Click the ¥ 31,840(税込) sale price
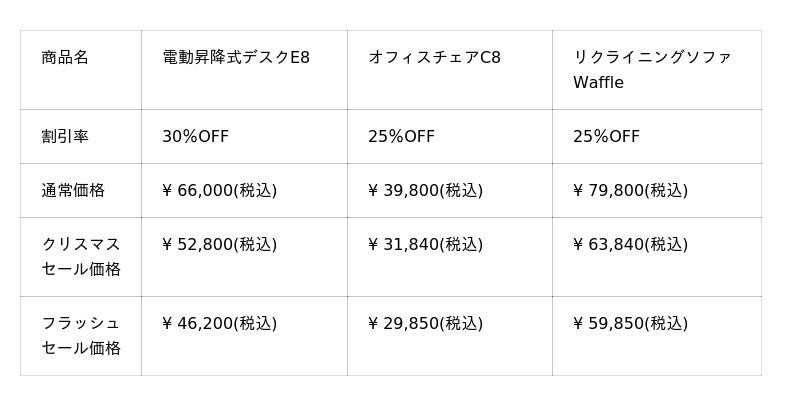Image resolution: width=800 pixels, height=406 pixels. pos(426,245)
